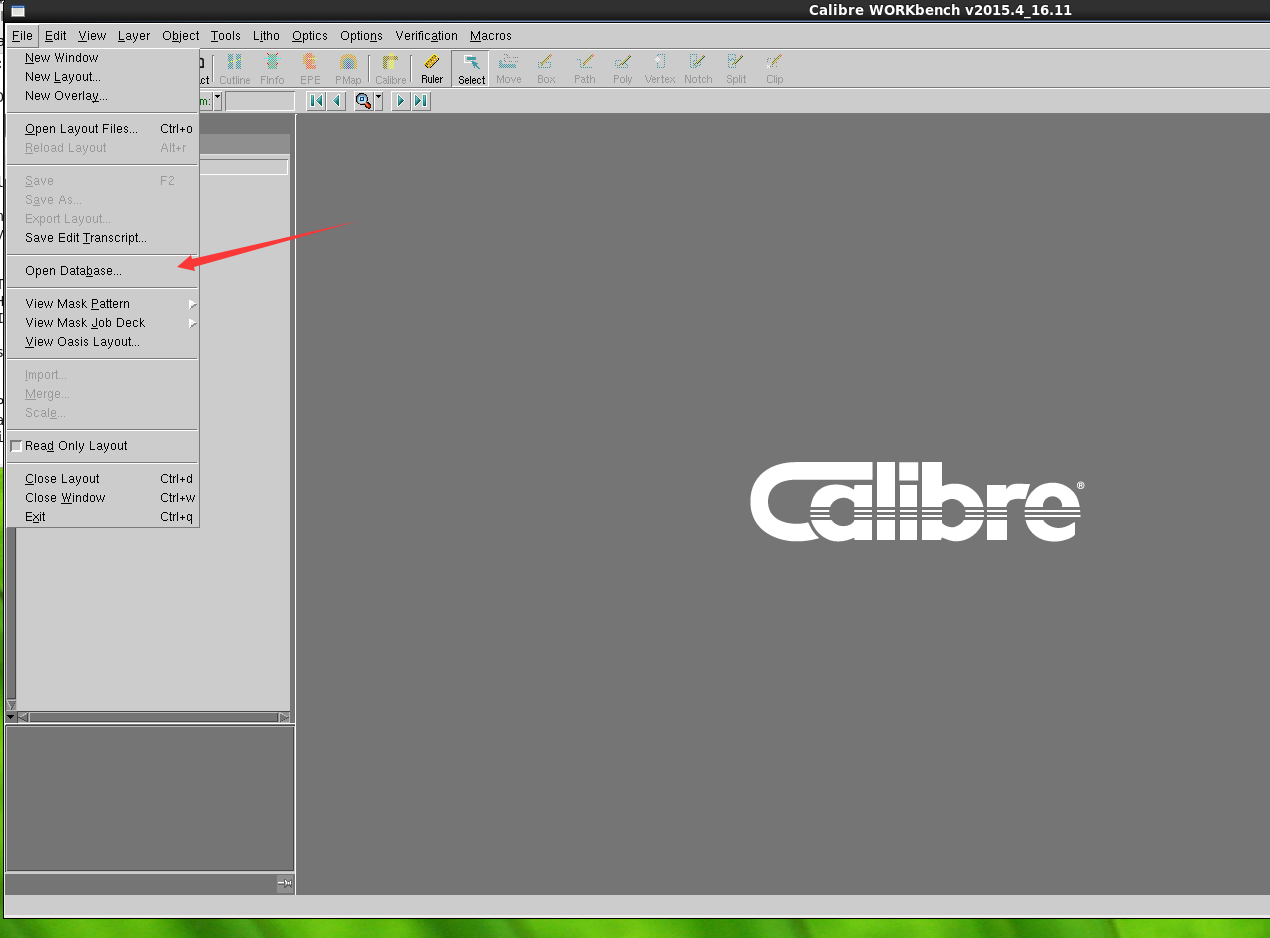Viewport: 1270px width, 938px height.
Task: Toggle the Read Only Layout checkbox
Action: (16, 446)
